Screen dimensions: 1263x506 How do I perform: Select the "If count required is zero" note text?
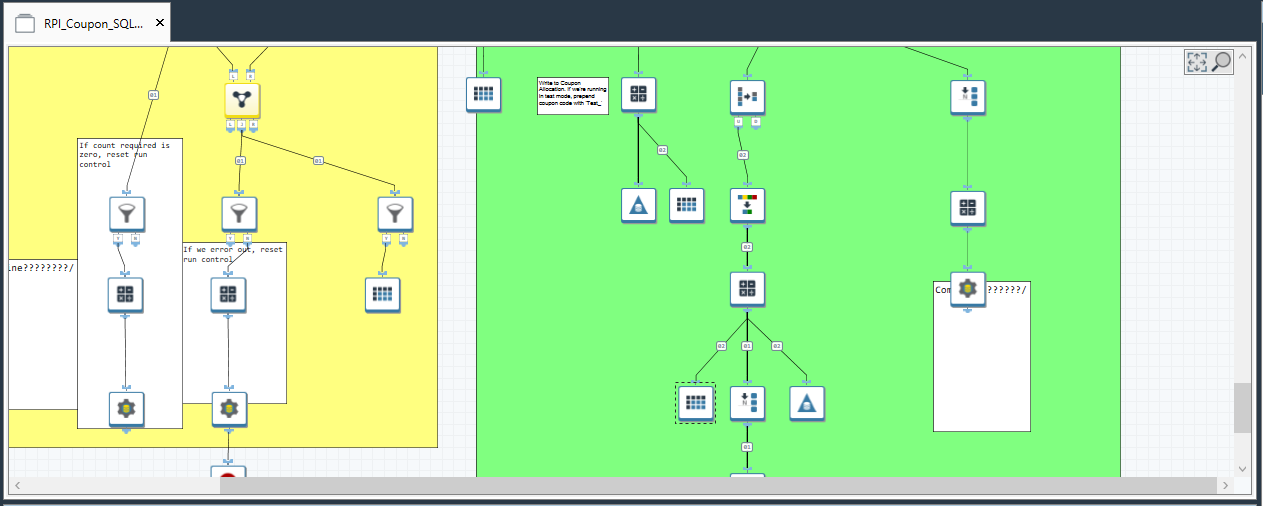pyautogui.click(x=124, y=154)
